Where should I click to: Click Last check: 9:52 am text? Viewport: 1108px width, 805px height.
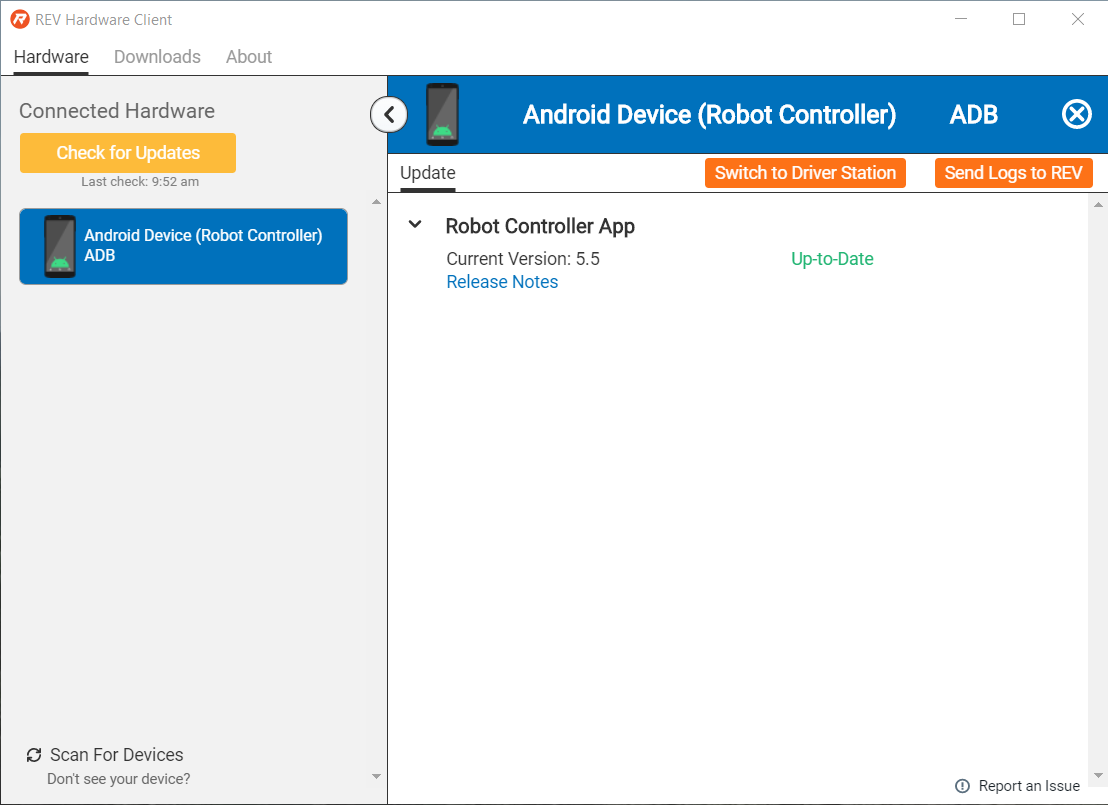point(140,182)
